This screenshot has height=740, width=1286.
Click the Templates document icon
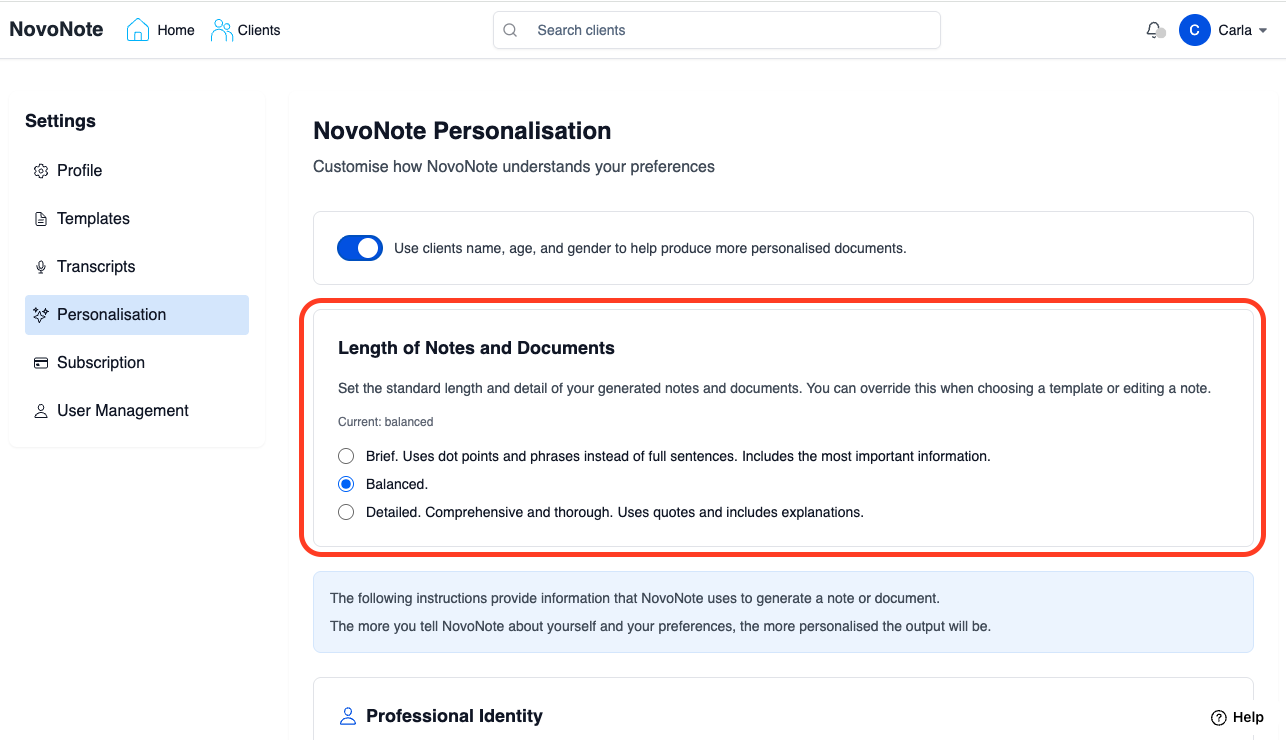point(41,219)
